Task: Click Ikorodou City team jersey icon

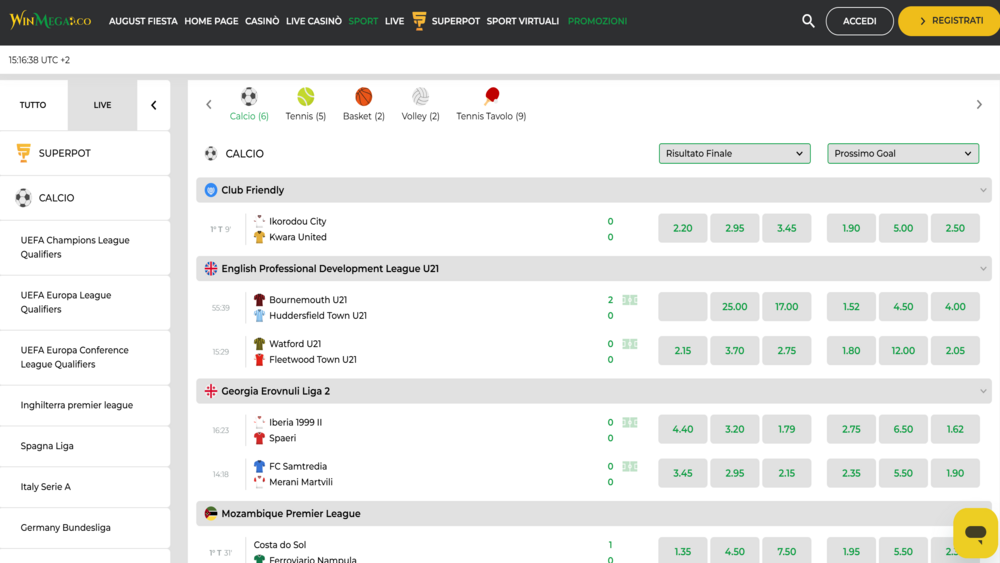Action: 259,221
